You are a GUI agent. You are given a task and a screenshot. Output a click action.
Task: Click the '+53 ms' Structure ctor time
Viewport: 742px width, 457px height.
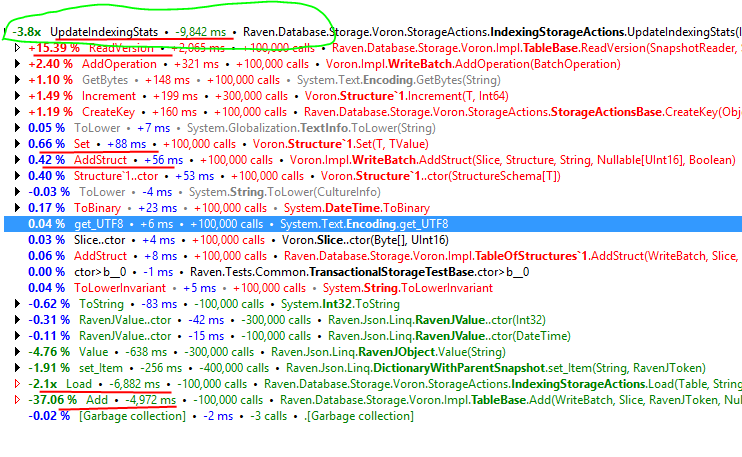coord(194,176)
